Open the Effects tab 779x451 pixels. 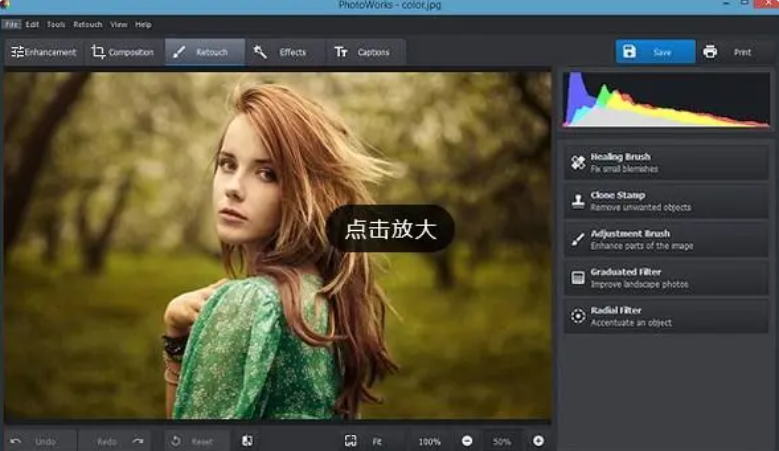click(281, 52)
